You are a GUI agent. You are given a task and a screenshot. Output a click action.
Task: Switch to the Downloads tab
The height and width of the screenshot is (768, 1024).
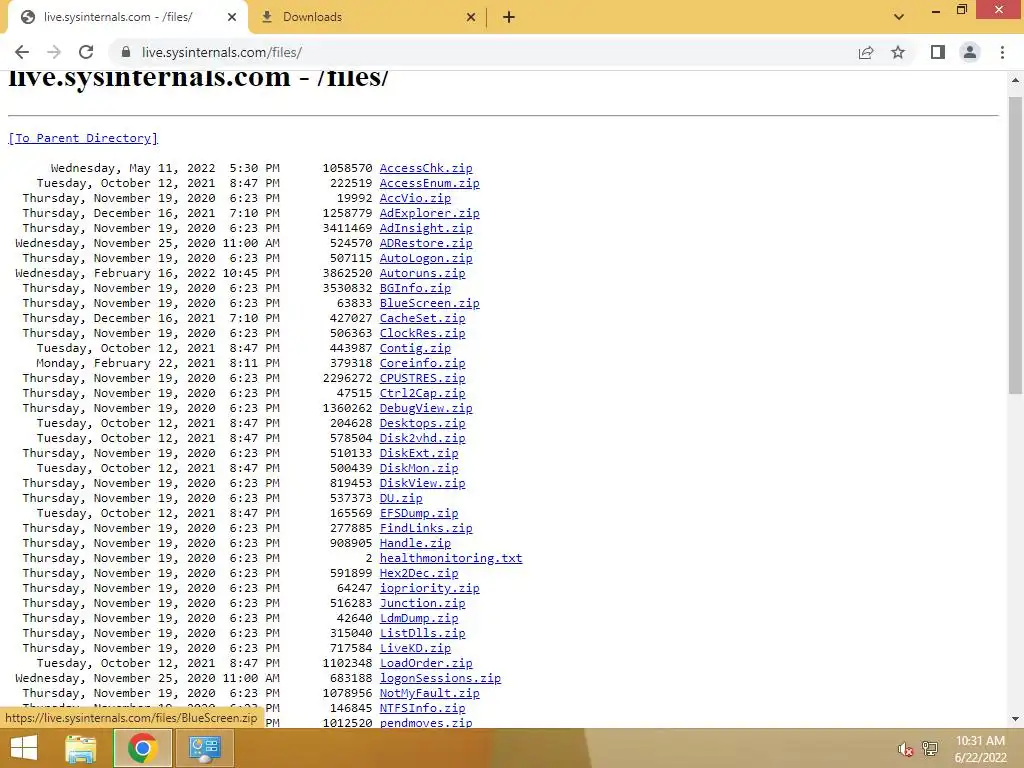(368, 18)
